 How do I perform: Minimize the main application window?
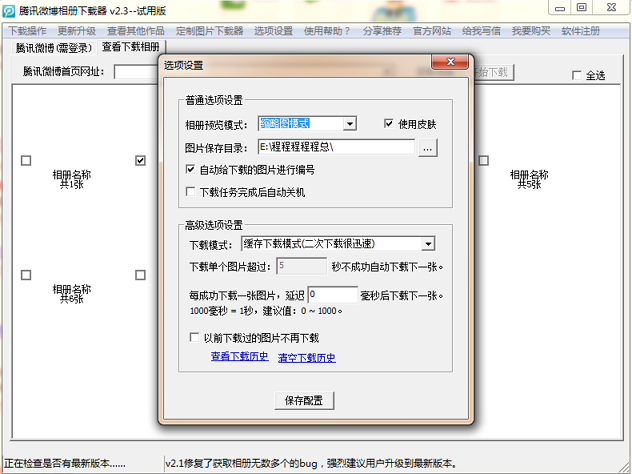point(560,8)
